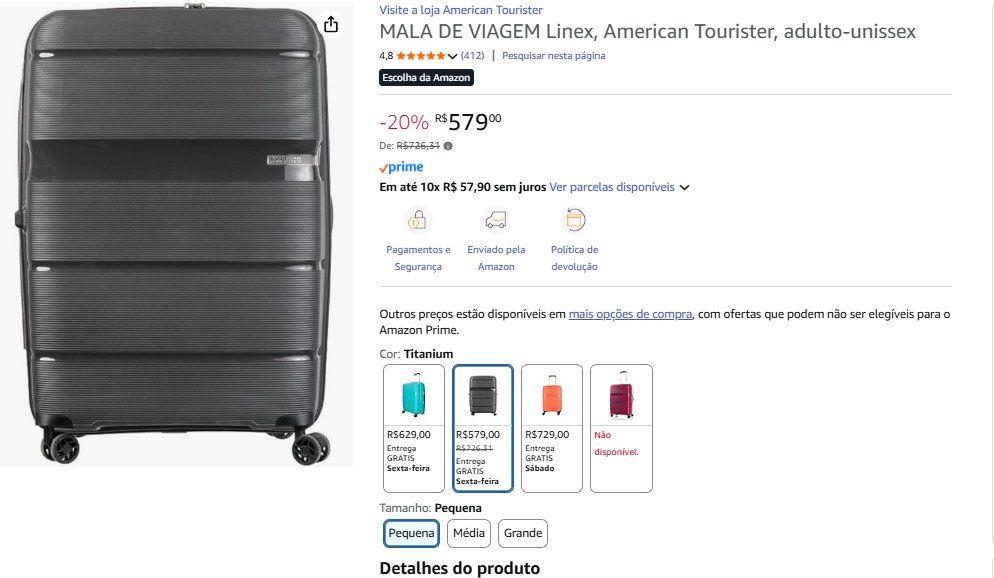Click the mais opções de compra link
The image size is (994, 578).
pos(630,314)
